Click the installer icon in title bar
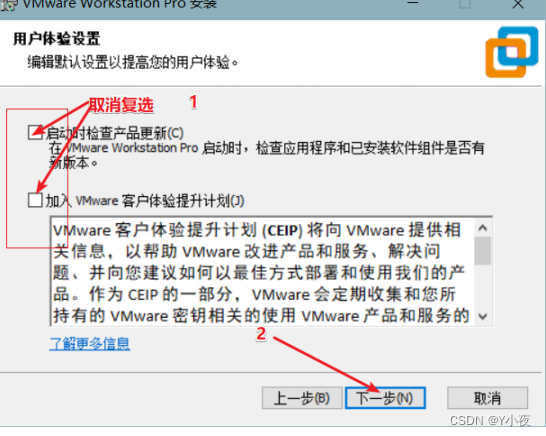 (8, 5)
